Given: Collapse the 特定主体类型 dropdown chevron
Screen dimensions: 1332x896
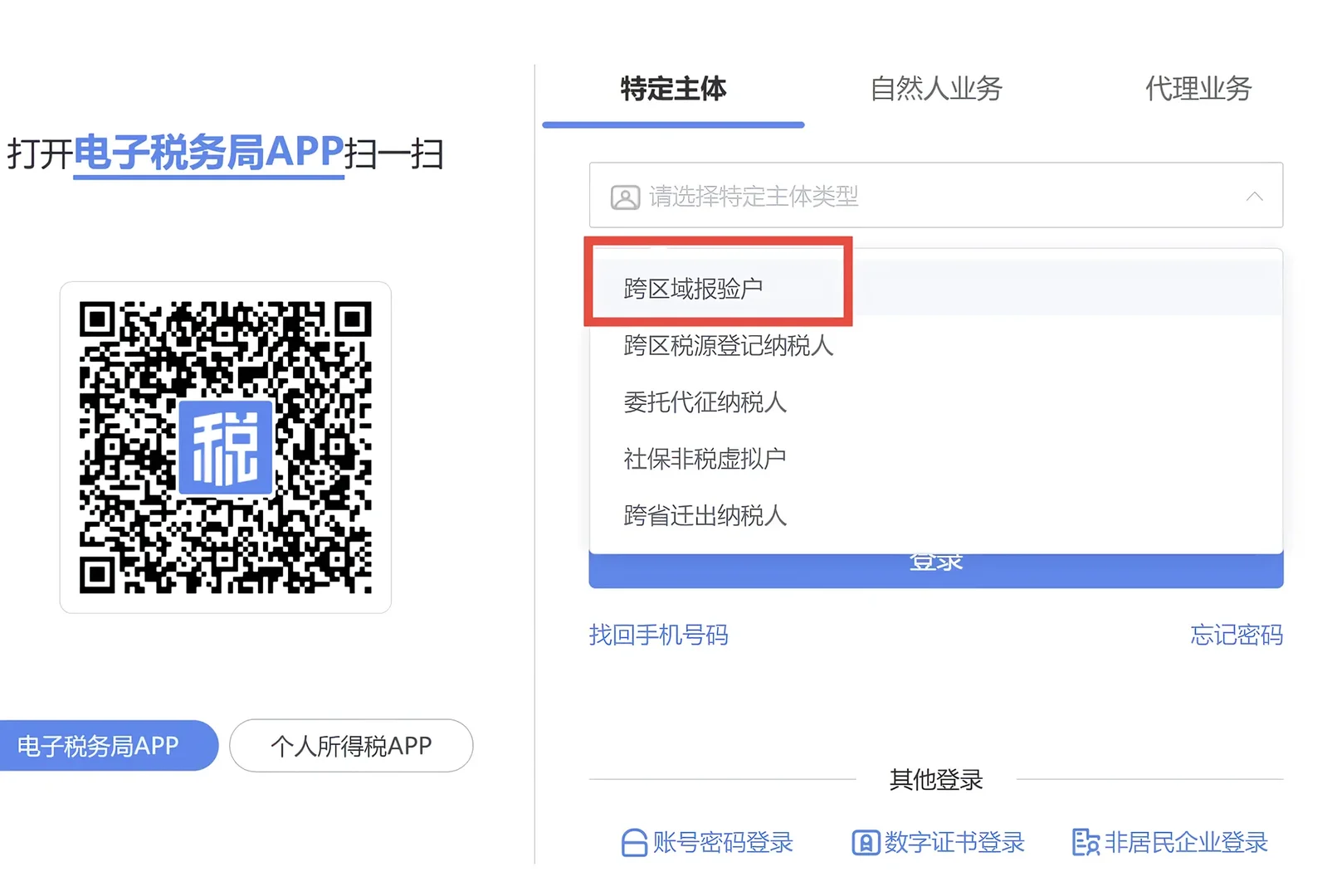Looking at the screenshot, I should click(1256, 197).
